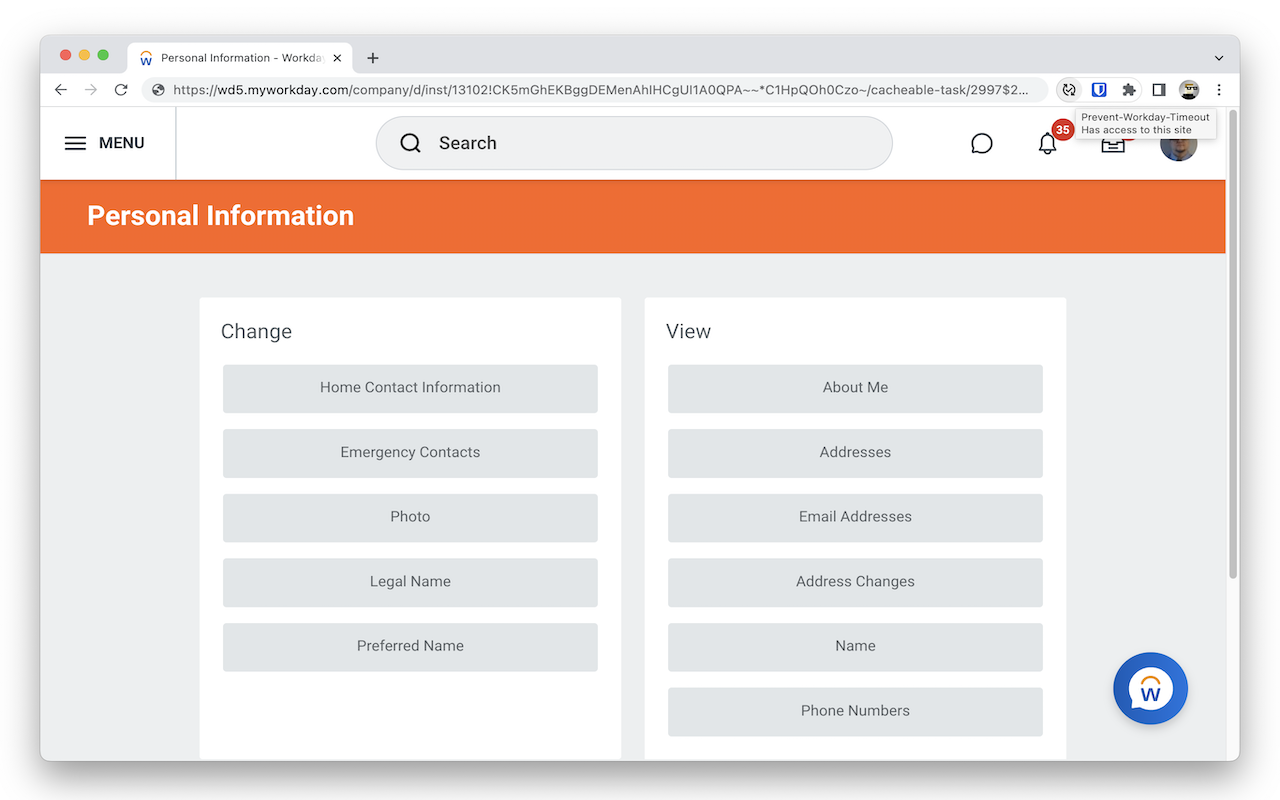This screenshot has height=800, width=1280.
Task: Expand the tab search chevron dropdown
Action: [x=1218, y=58]
